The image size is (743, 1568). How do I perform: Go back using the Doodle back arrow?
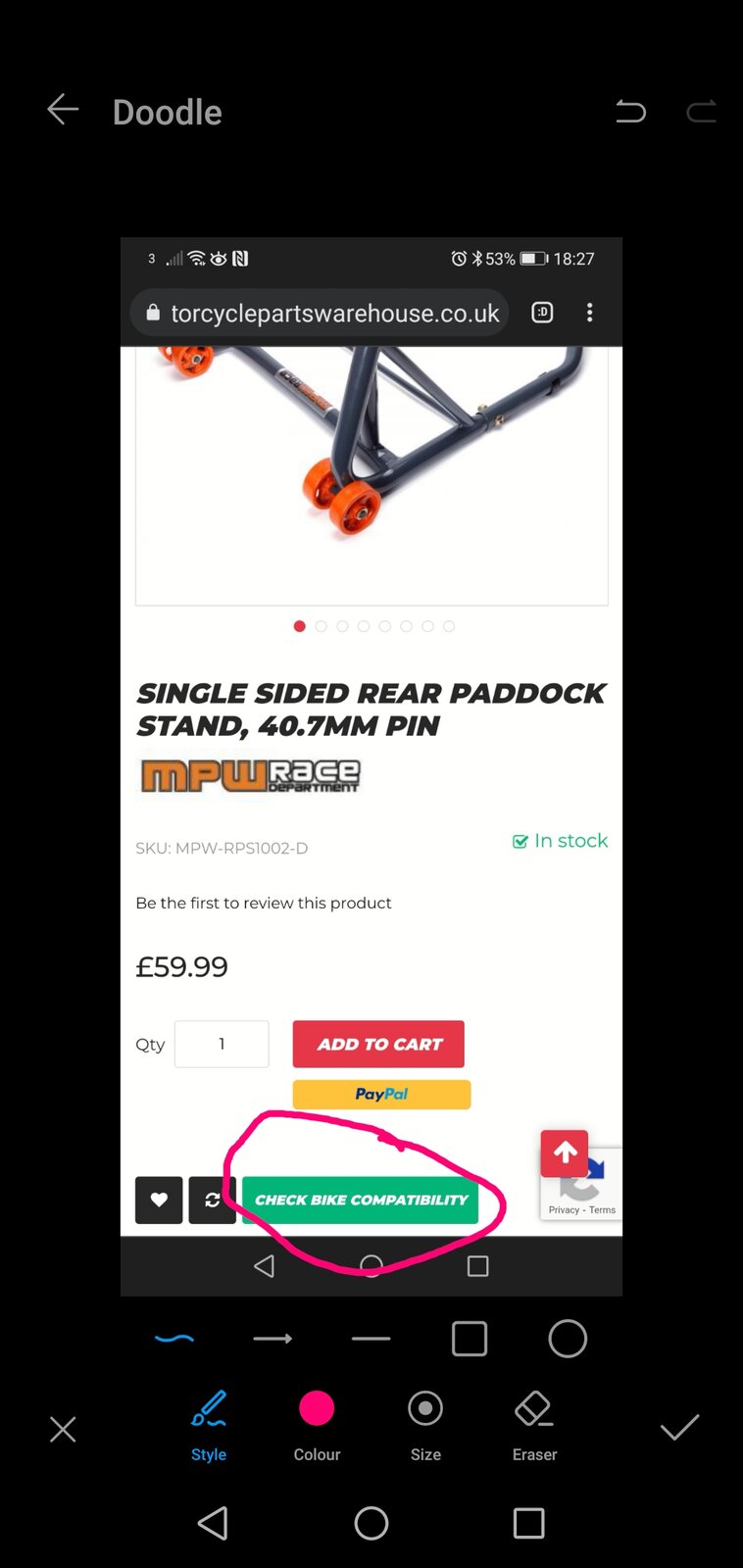tap(63, 110)
